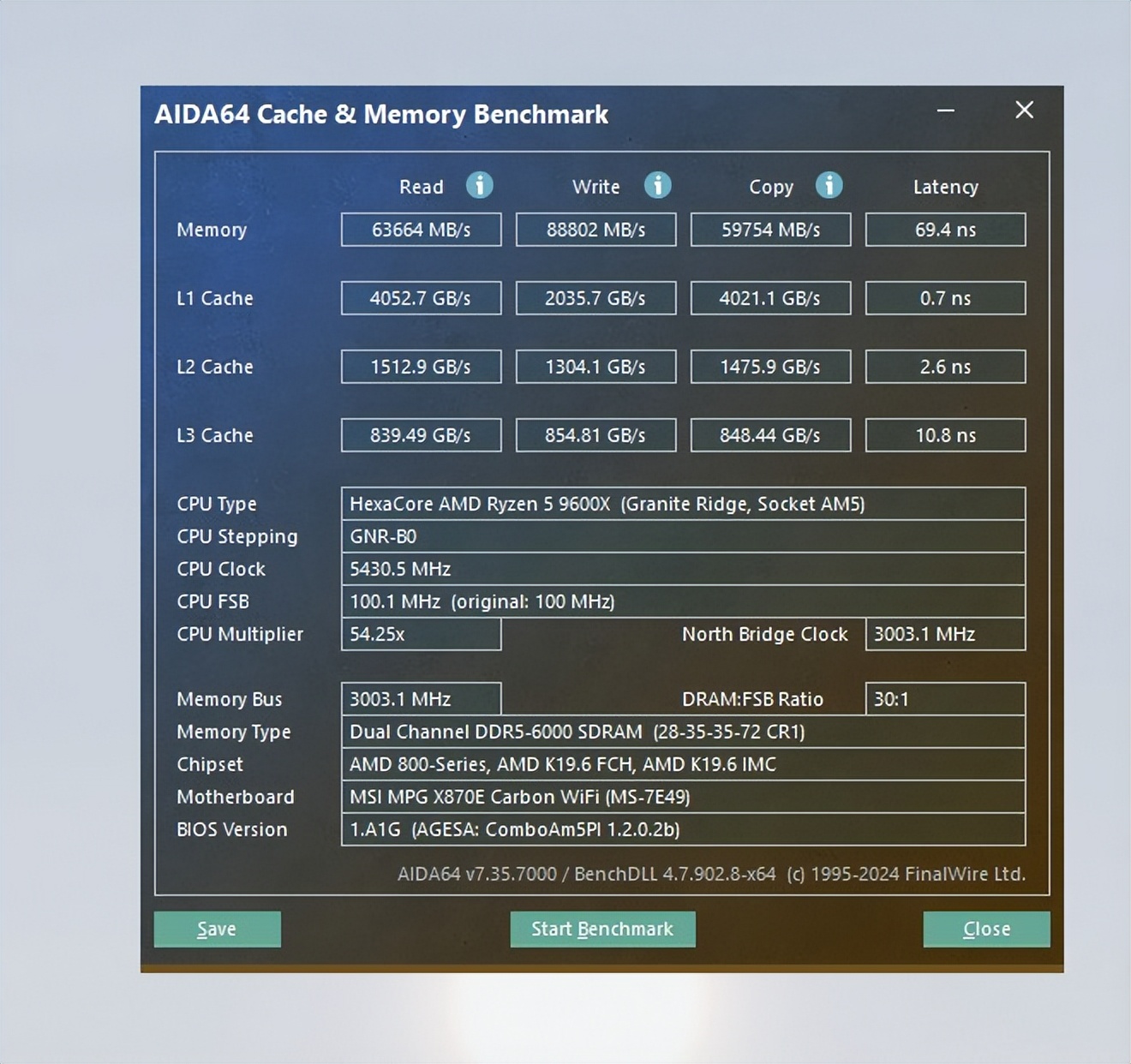
Task: Click the Read column header
Action: 422,187
